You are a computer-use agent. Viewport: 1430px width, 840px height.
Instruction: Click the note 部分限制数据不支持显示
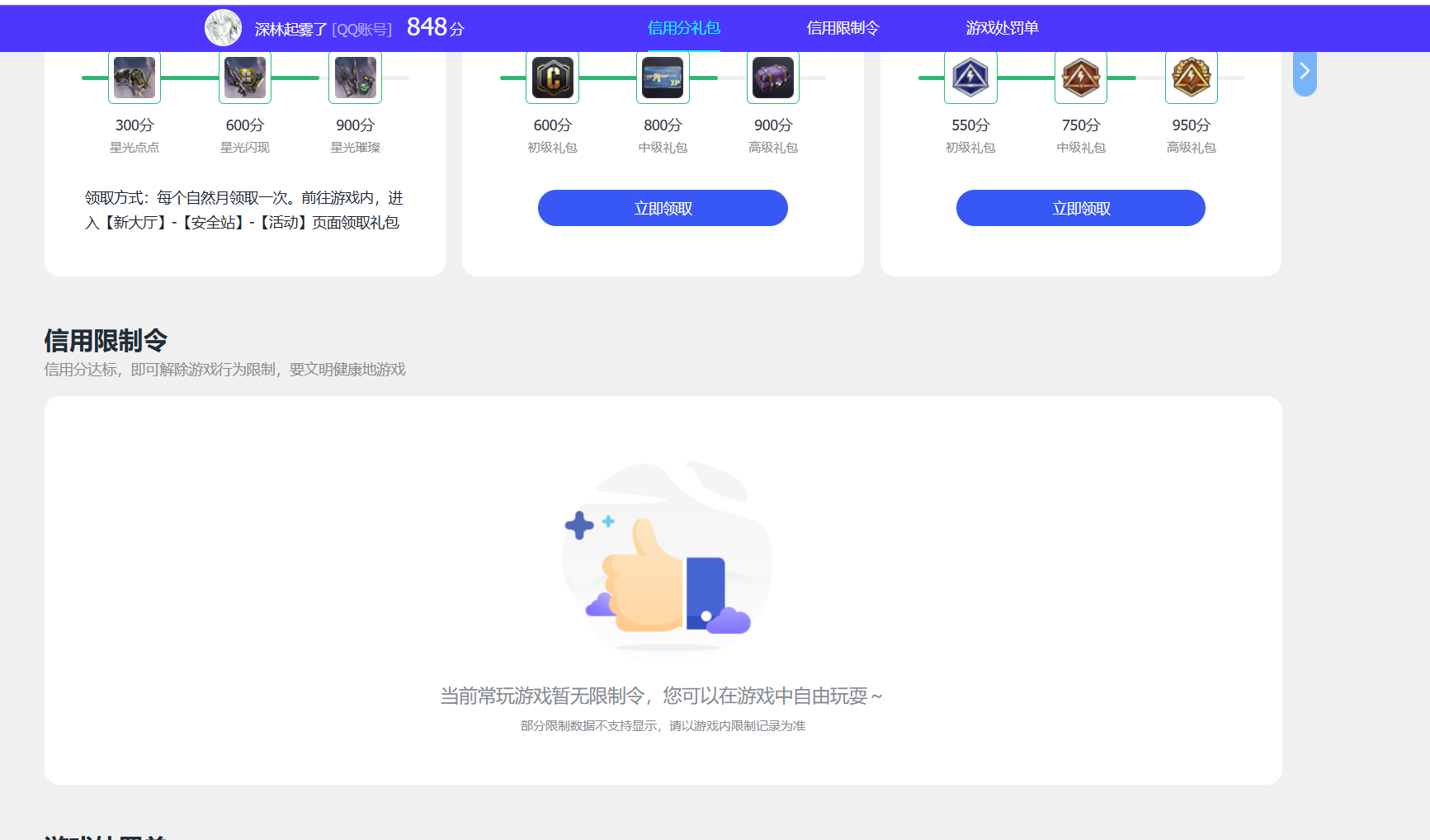pyautogui.click(x=589, y=726)
